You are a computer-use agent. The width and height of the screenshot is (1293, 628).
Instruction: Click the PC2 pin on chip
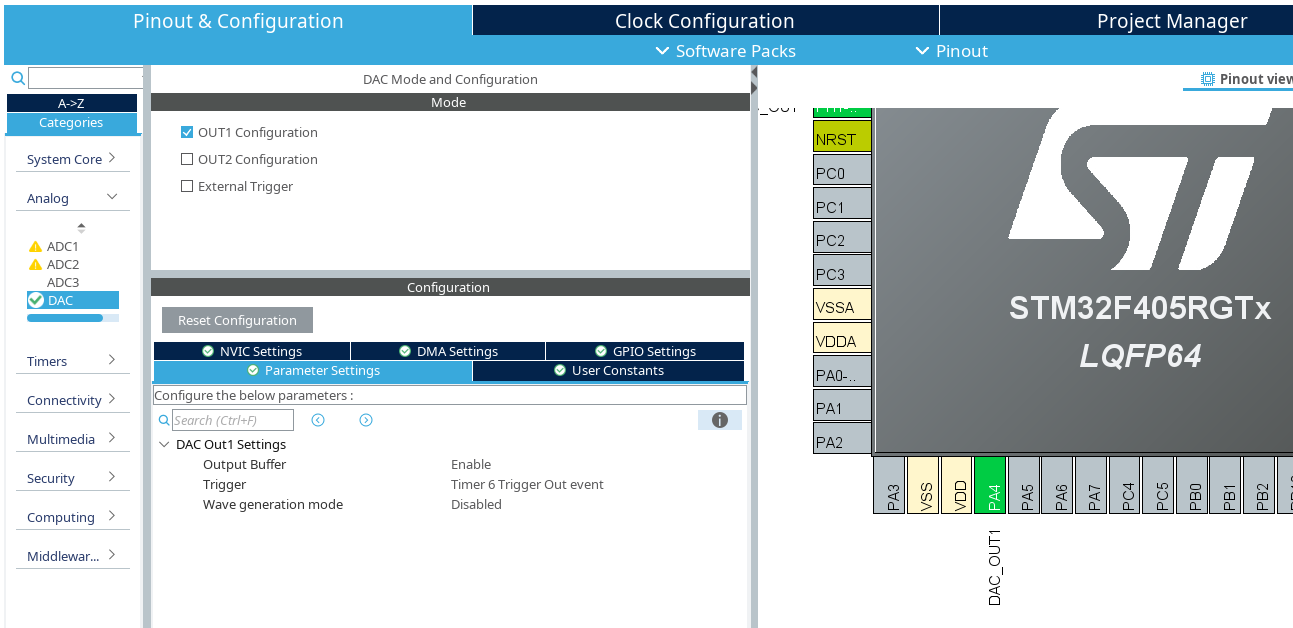point(842,238)
